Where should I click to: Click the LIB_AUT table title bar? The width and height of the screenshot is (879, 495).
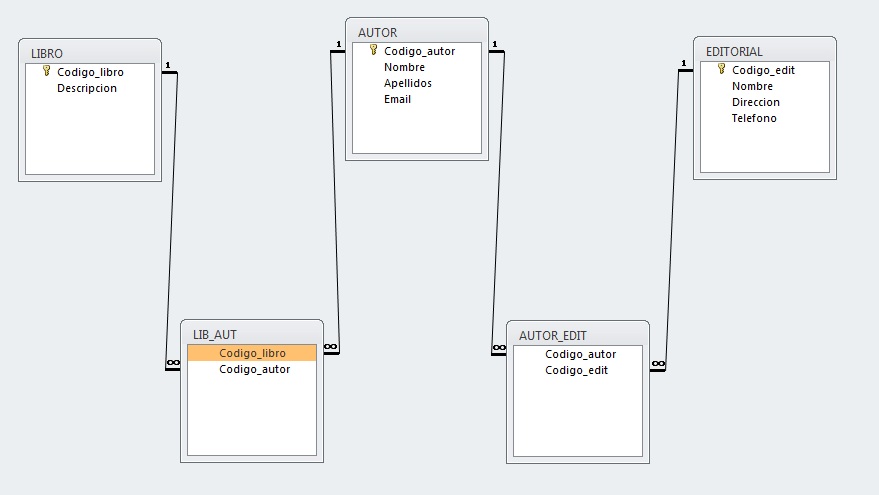click(252, 334)
